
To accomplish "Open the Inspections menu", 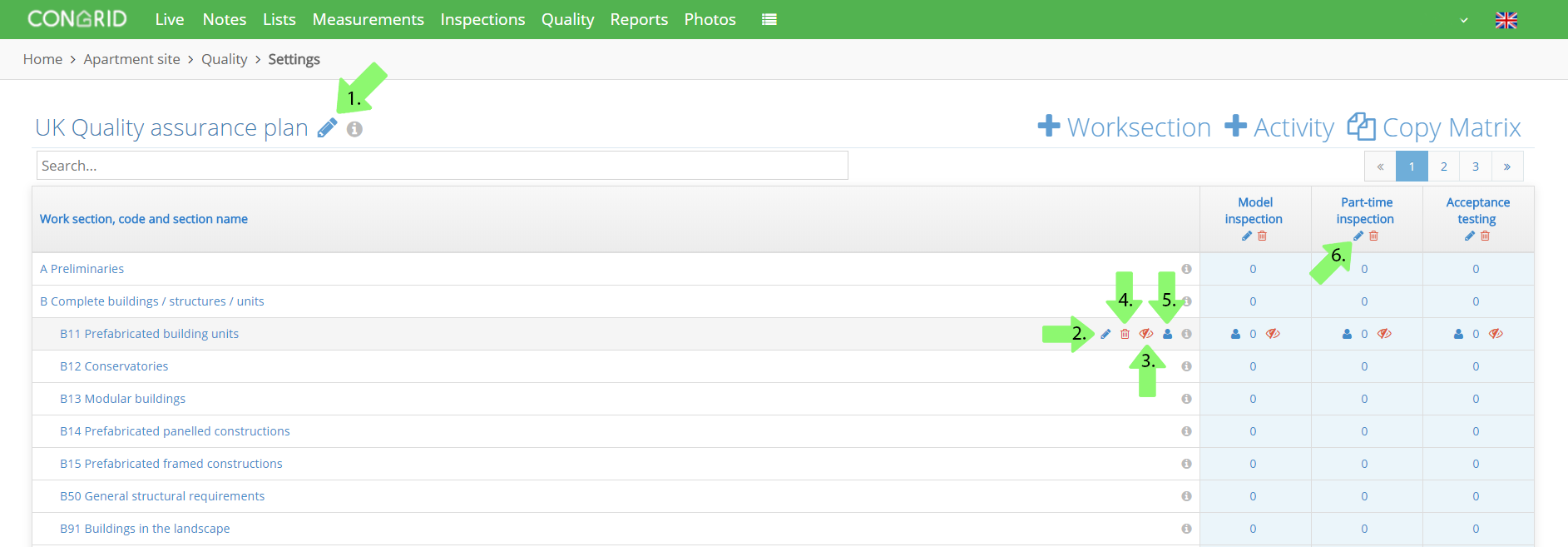I will (482, 19).
